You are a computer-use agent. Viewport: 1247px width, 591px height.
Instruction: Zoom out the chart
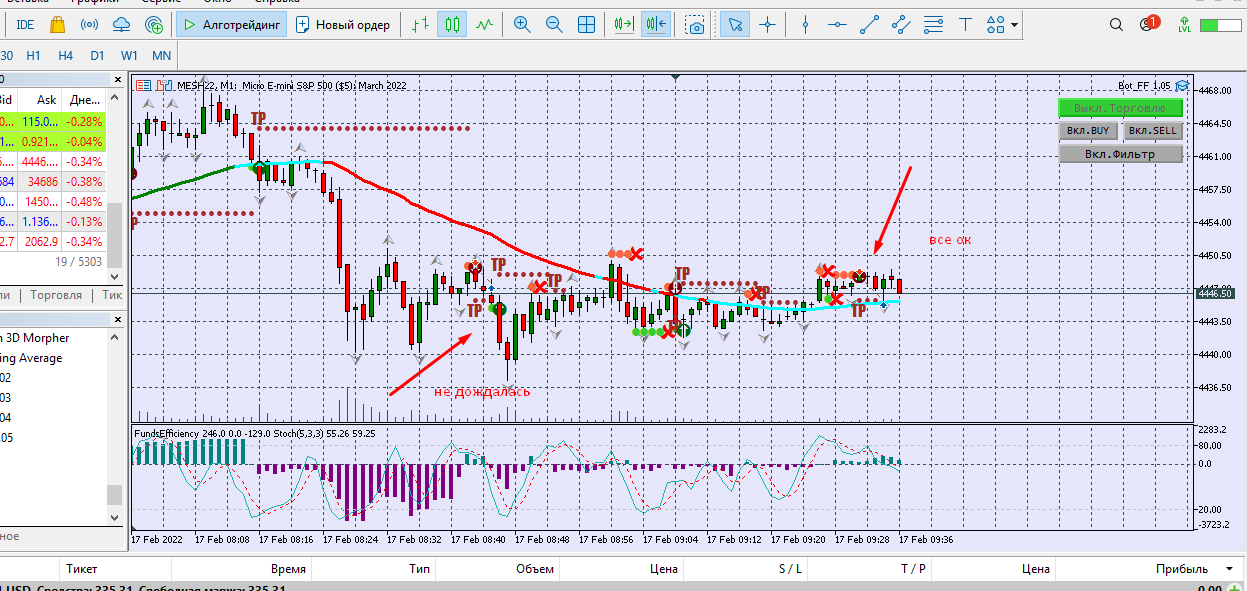click(x=554, y=24)
